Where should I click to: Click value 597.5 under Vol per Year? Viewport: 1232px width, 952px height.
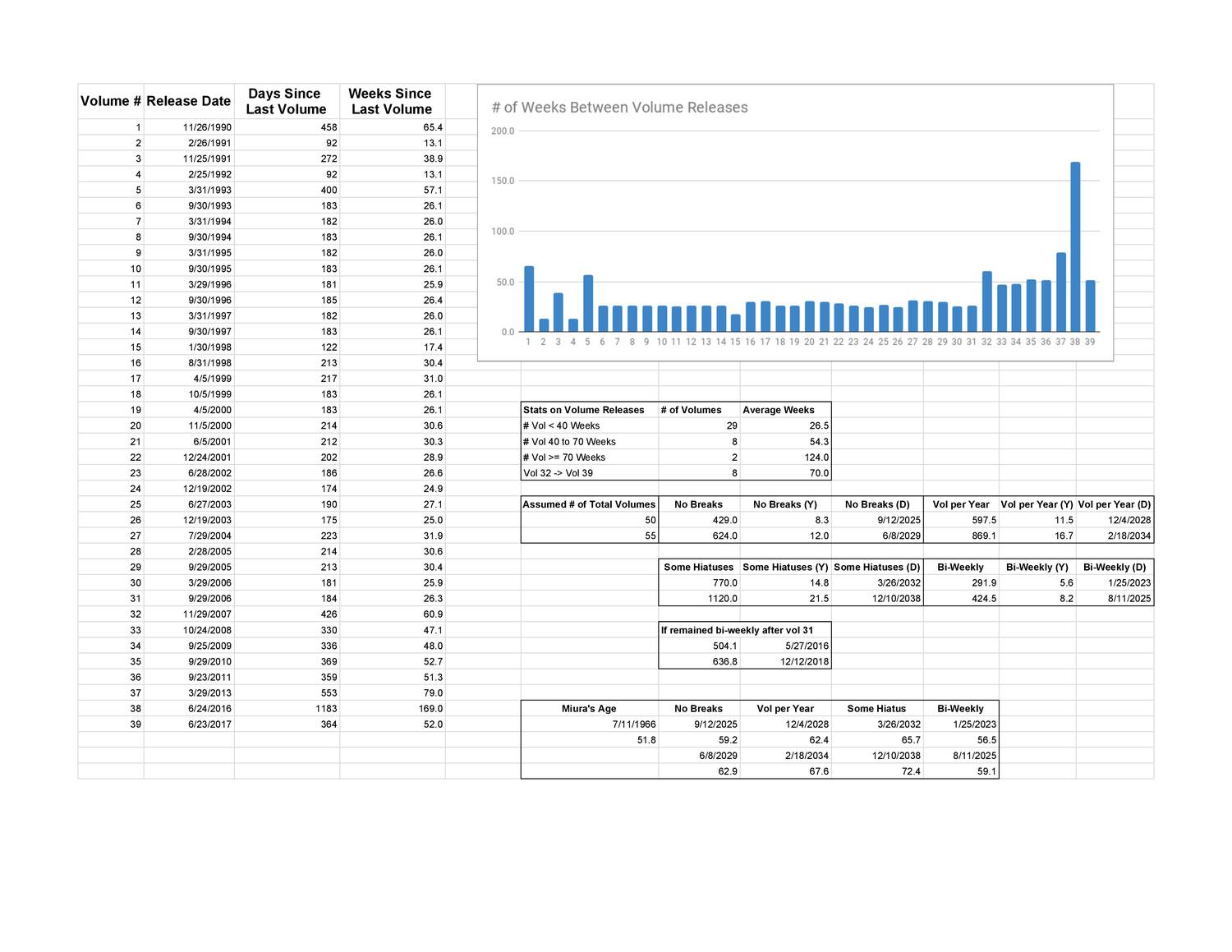pyautogui.click(x=961, y=520)
